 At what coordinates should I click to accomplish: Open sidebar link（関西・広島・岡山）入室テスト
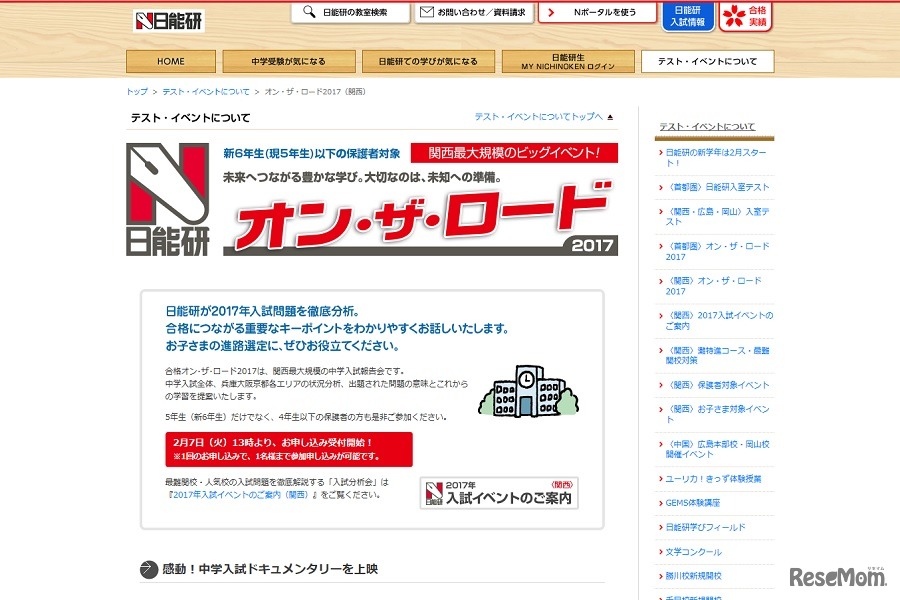tap(717, 216)
